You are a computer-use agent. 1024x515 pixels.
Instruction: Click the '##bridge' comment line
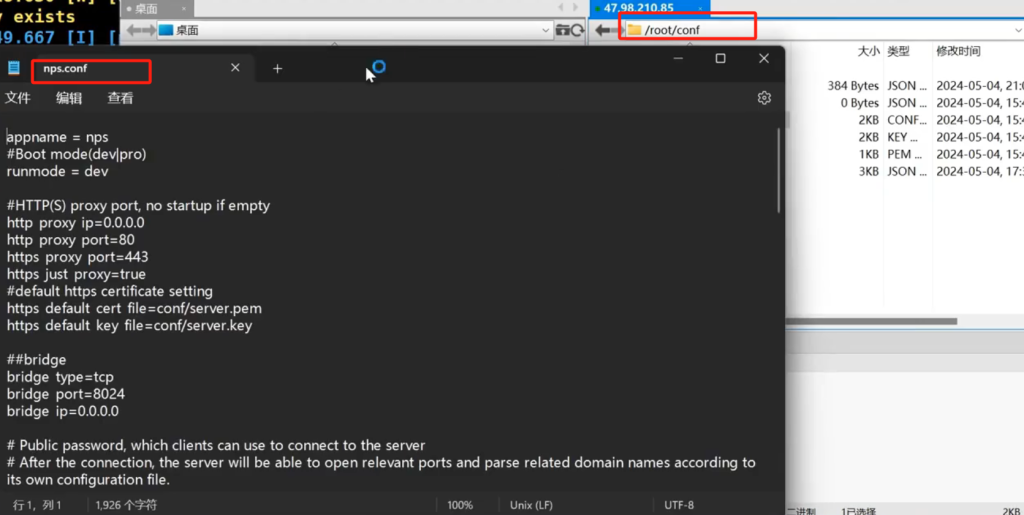coord(37,360)
